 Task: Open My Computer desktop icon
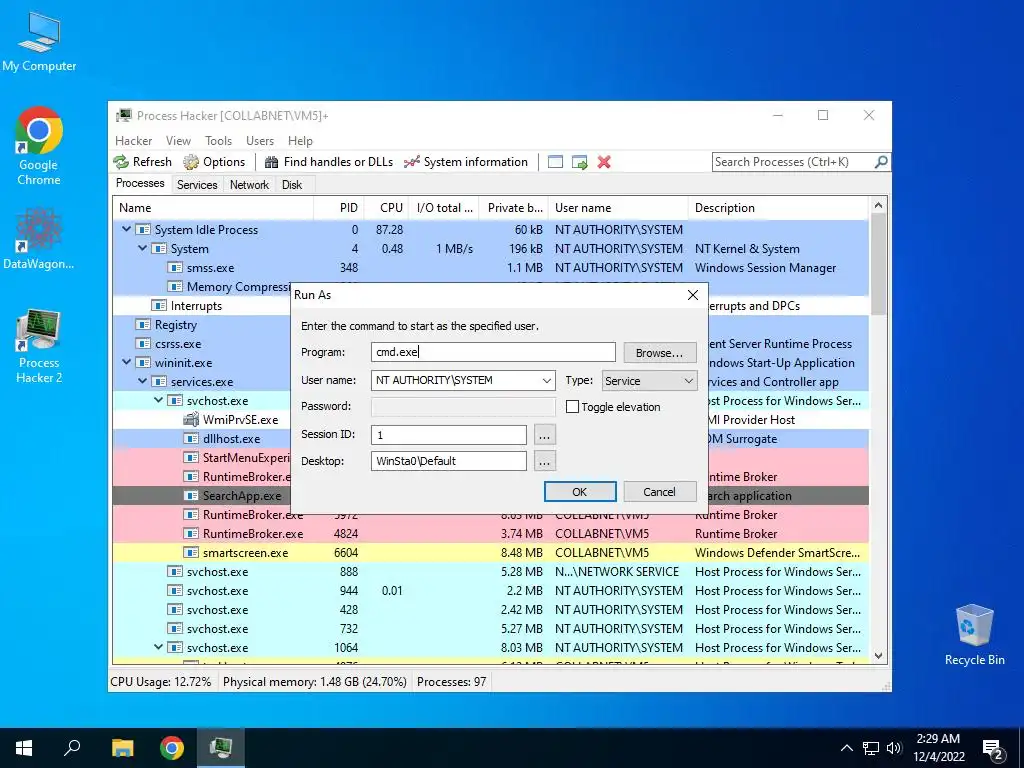tap(39, 42)
